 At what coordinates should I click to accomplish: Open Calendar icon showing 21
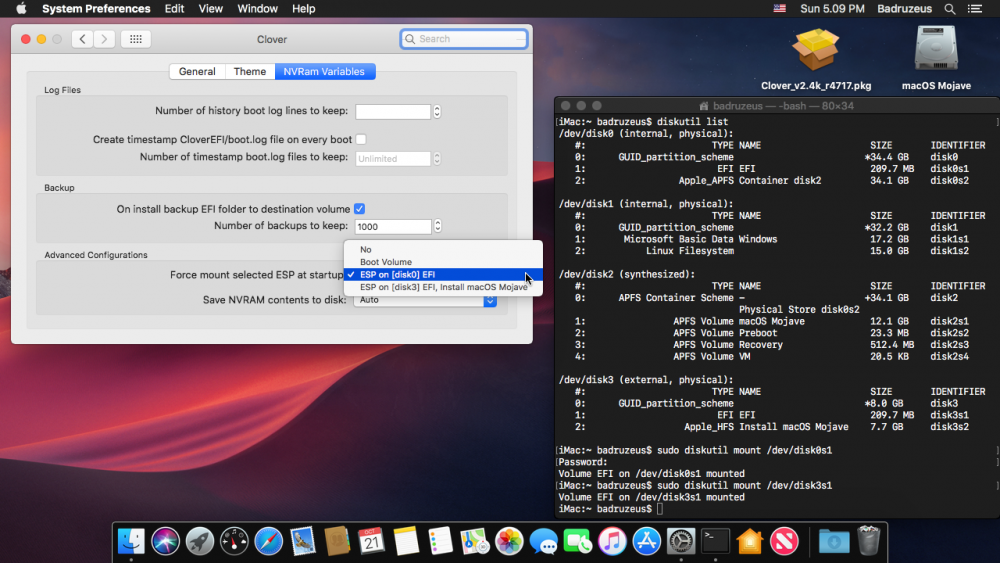pyautogui.click(x=371, y=541)
